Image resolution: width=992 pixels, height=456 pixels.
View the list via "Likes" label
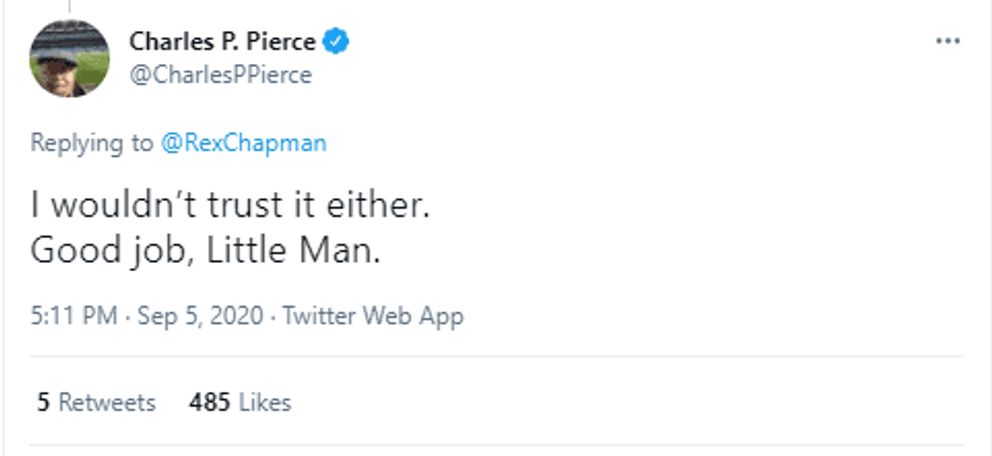(x=264, y=403)
